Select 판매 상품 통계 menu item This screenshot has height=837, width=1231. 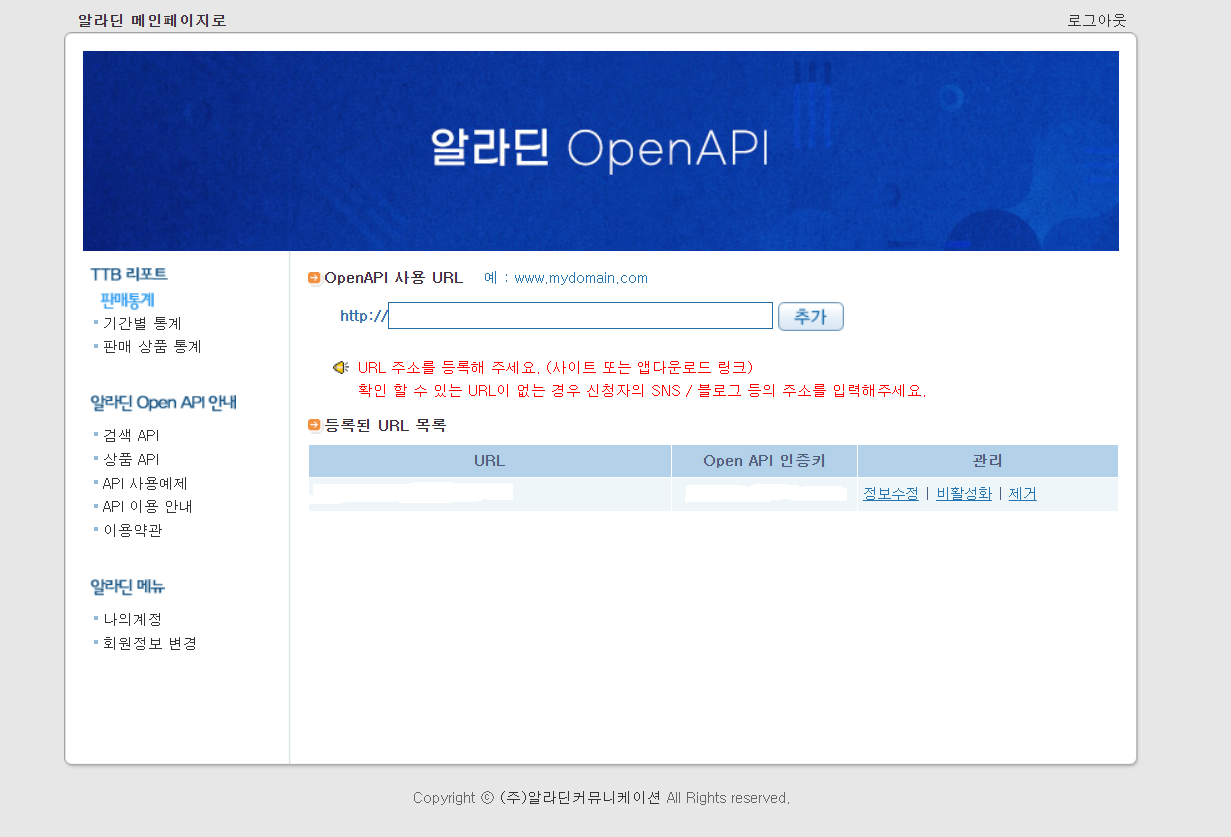(152, 346)
